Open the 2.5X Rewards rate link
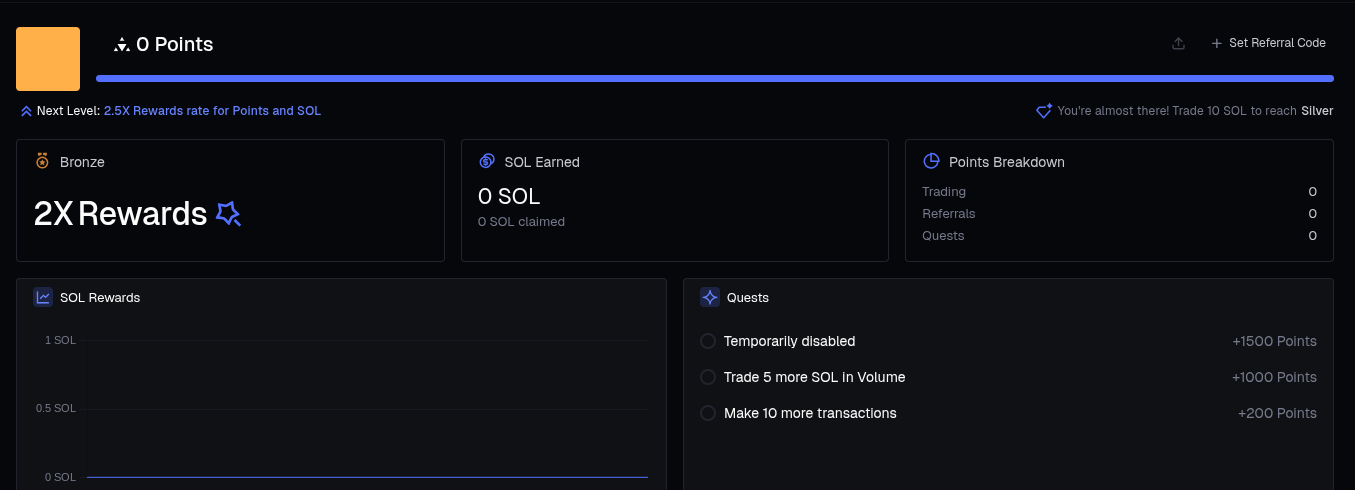 coord(212,111)
